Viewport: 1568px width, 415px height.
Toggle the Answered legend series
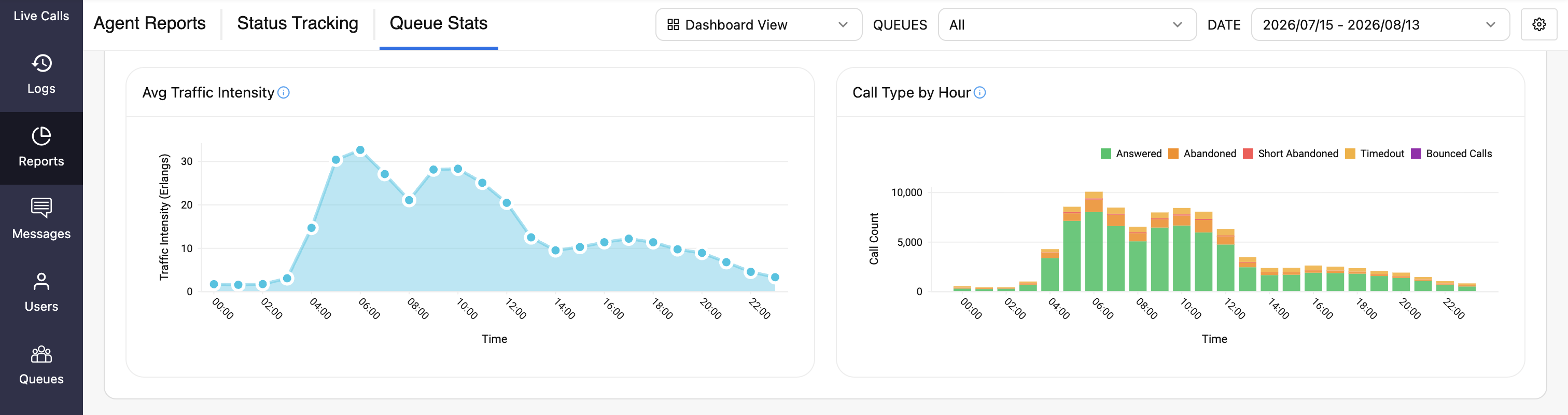[1131, 154]
